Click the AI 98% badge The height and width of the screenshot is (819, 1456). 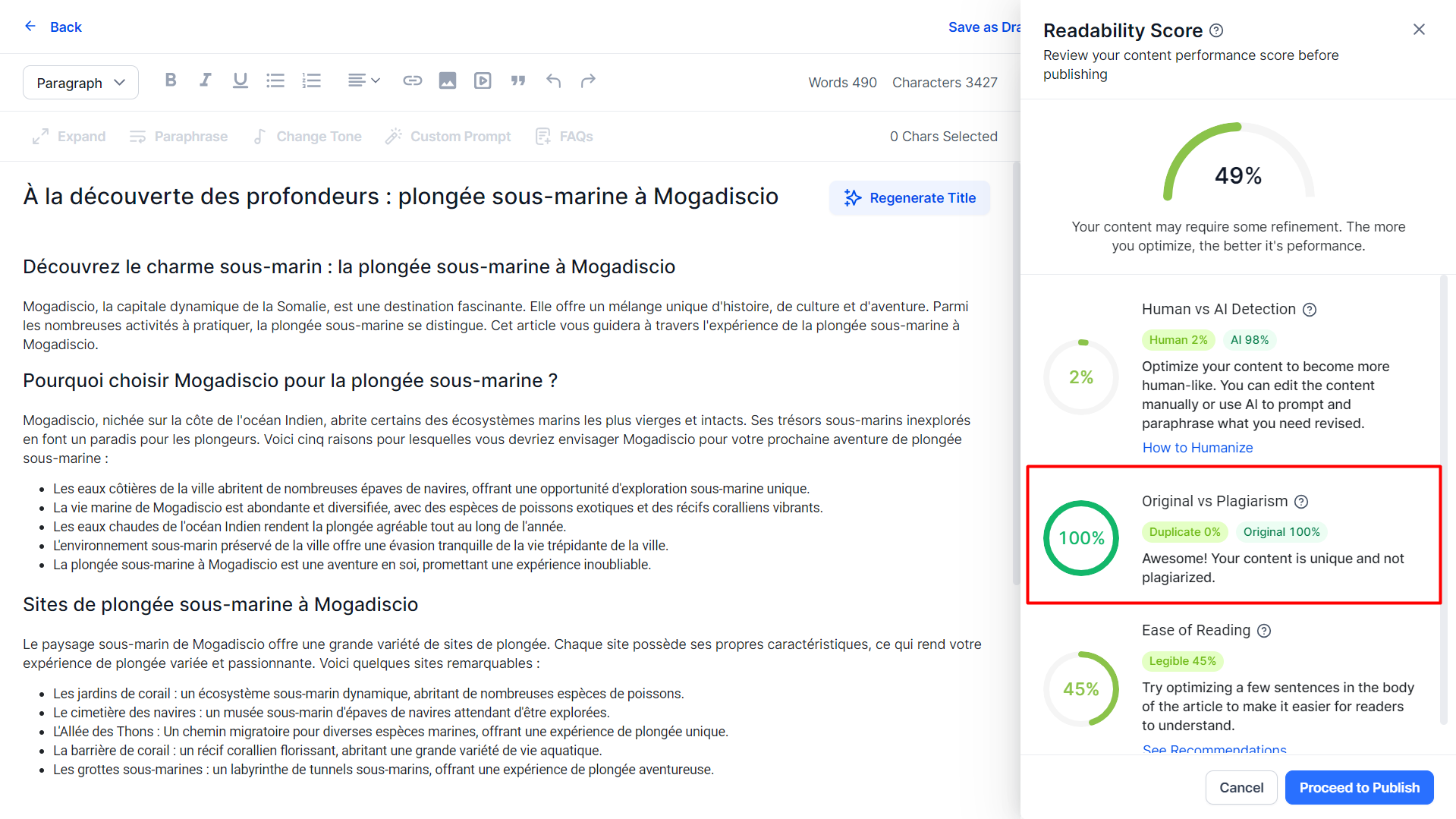click(1250, 340)
